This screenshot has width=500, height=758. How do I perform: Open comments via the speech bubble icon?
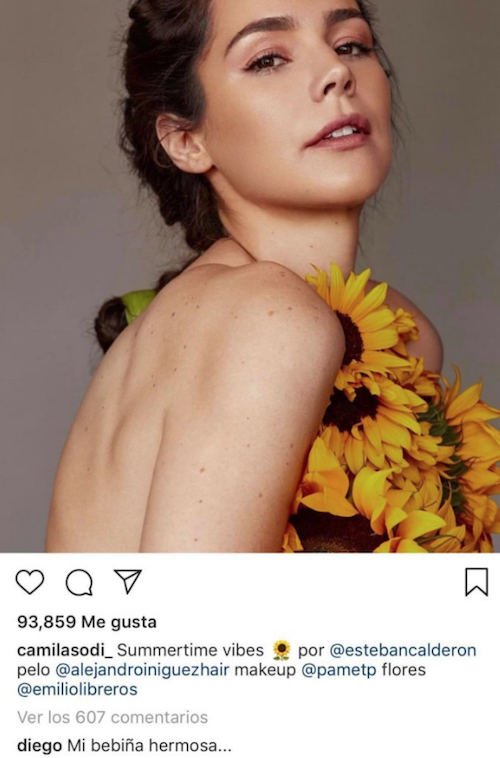coord(79,582)
